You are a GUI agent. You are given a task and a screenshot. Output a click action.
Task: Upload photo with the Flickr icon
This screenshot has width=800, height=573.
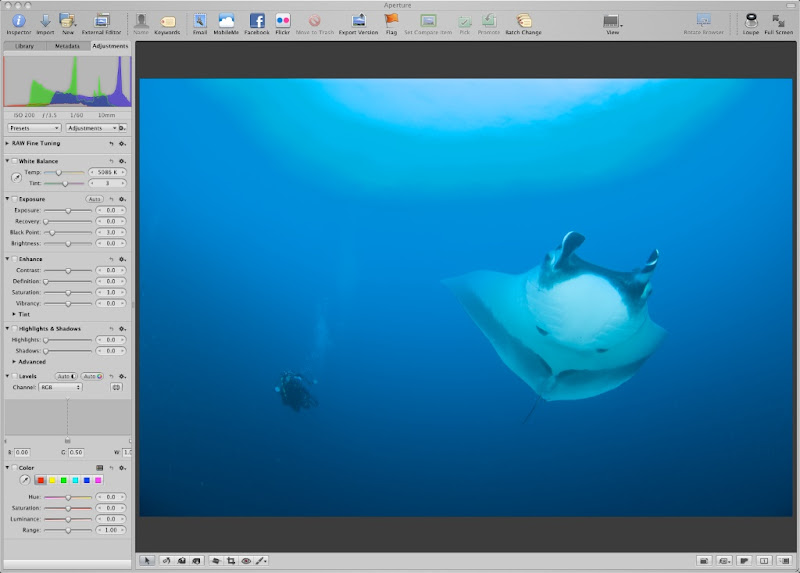(283, 21)
